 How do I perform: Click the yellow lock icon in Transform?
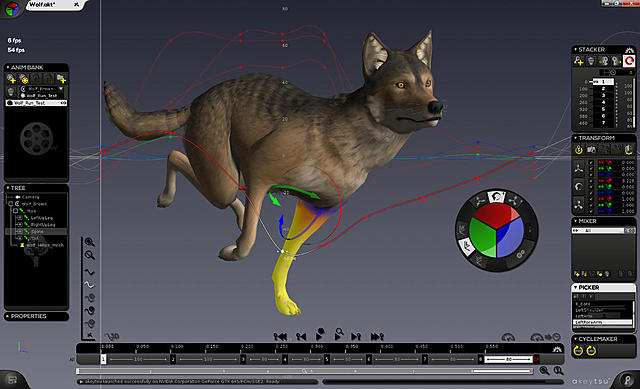point(579,150)
